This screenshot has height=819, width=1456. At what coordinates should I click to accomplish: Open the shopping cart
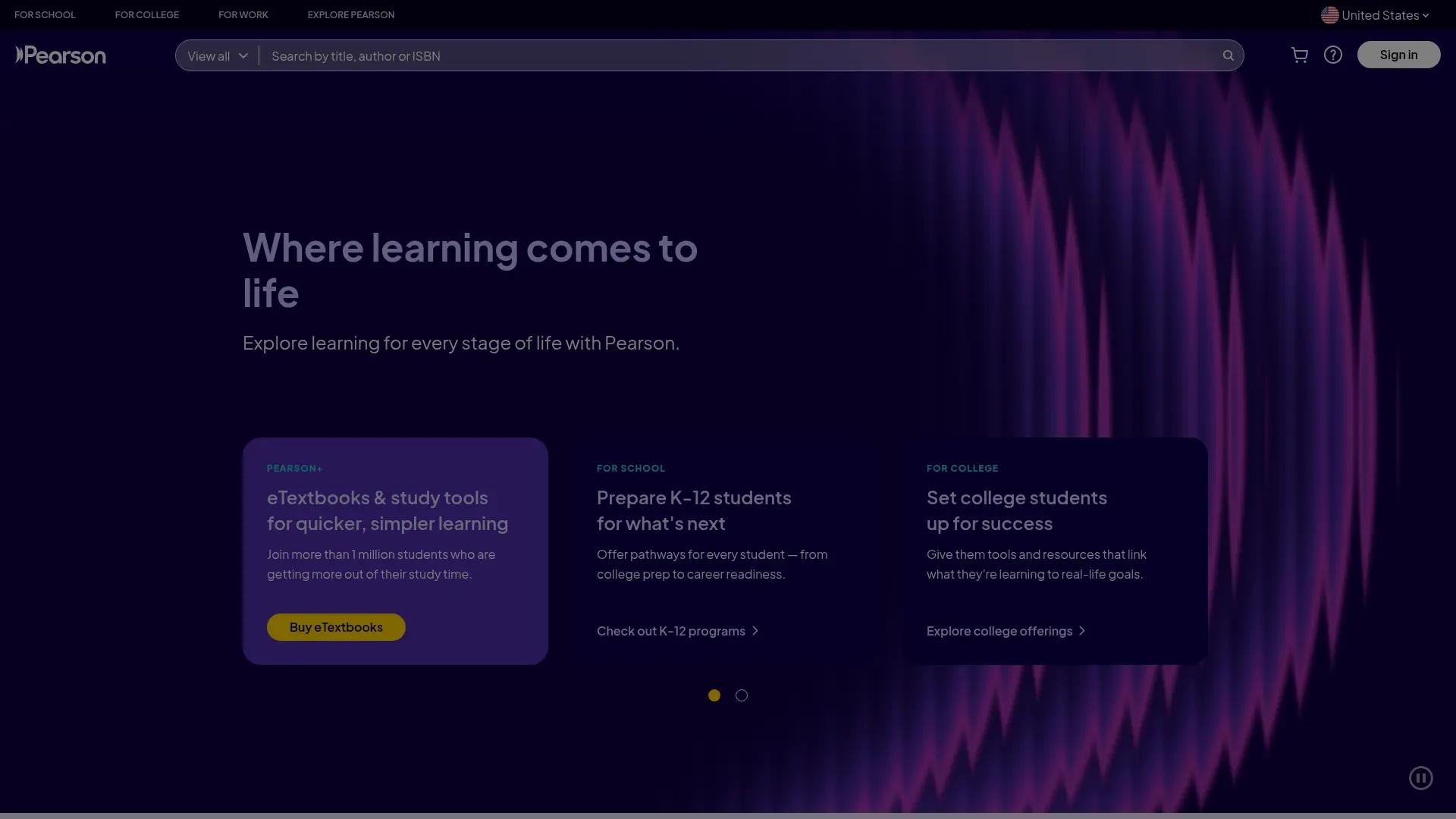(1299, 55)
